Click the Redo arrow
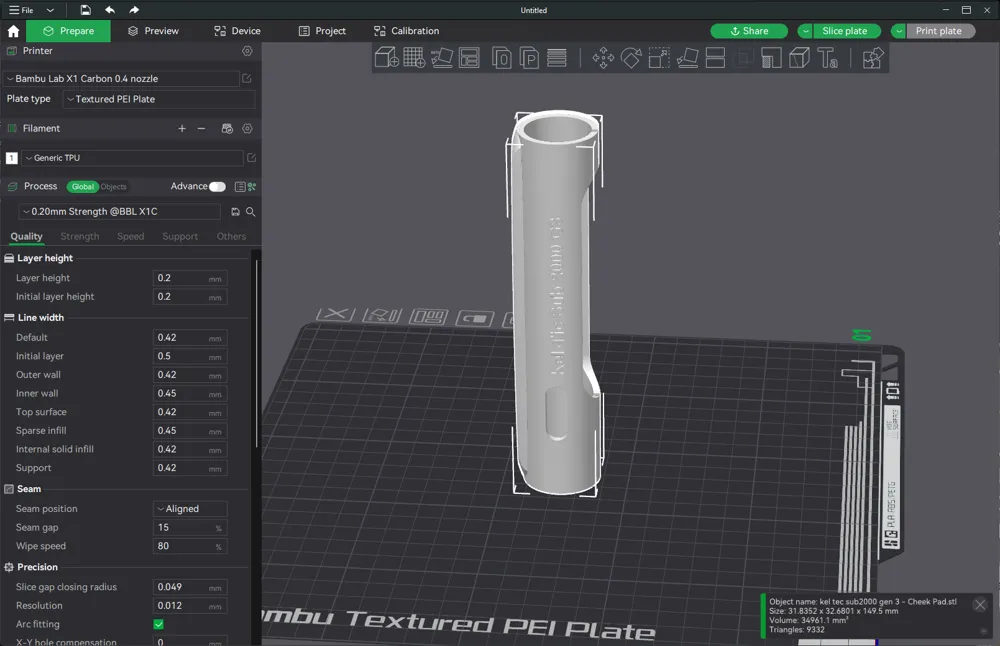Screen dimensions: 1000x646 tap(134, 10)
